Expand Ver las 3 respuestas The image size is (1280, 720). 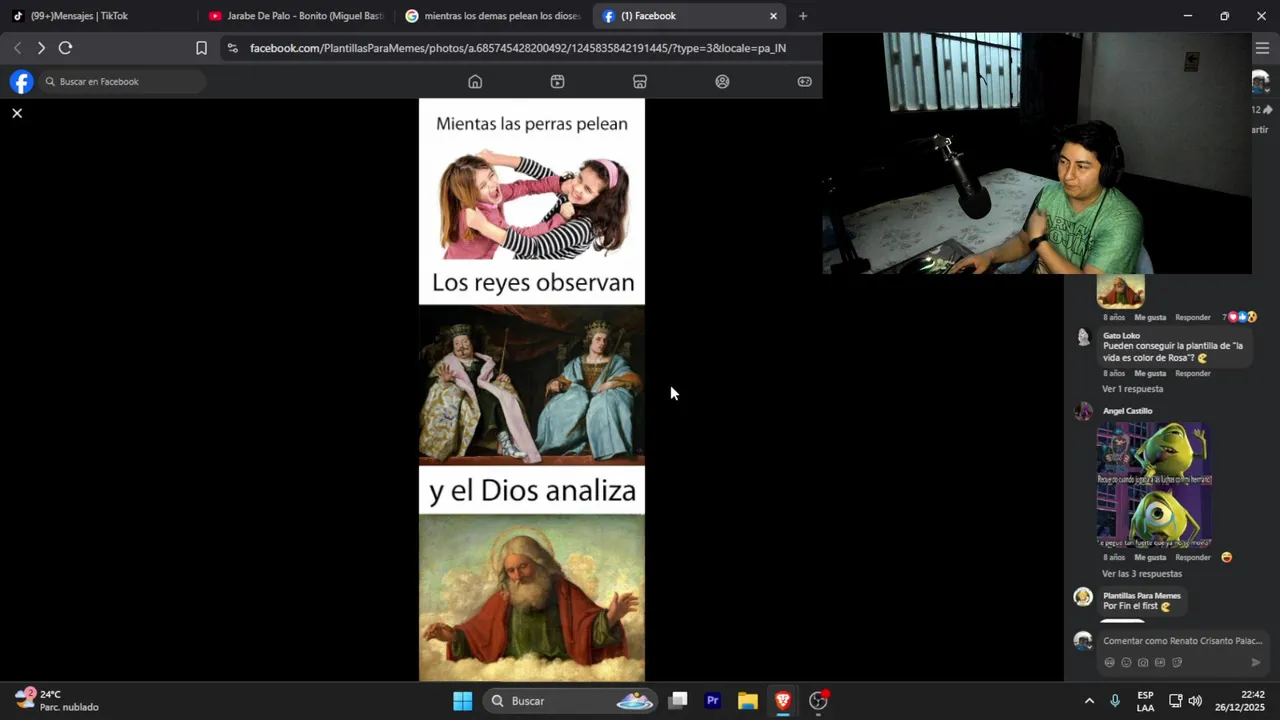tap(1142, 574)
